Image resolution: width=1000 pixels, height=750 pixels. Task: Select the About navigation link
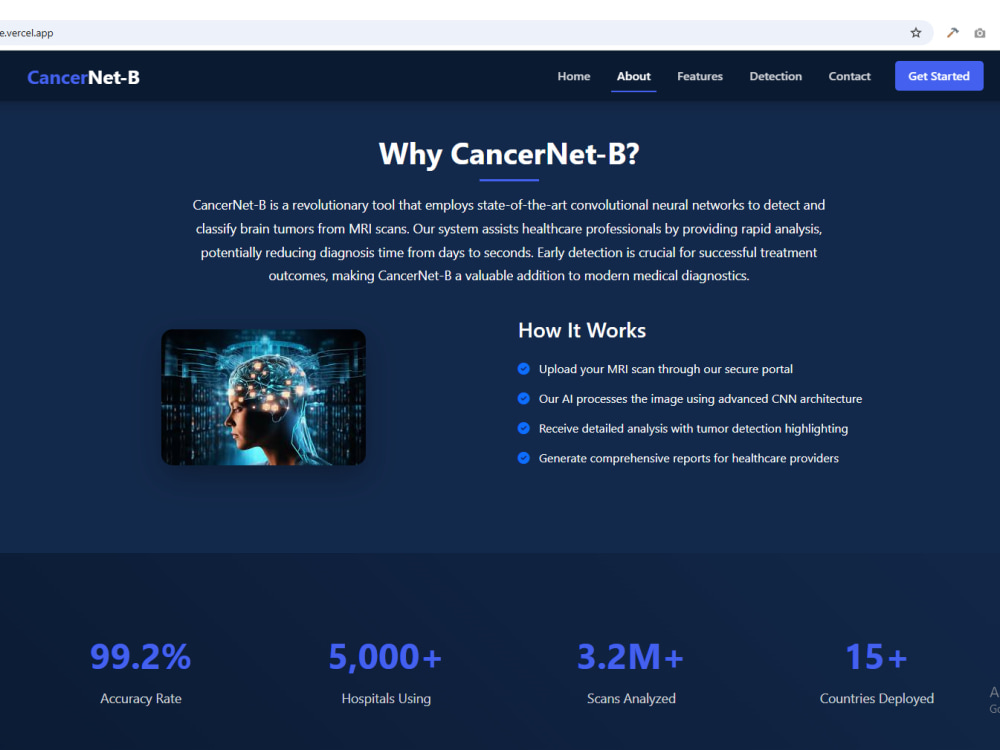[633, 76]
